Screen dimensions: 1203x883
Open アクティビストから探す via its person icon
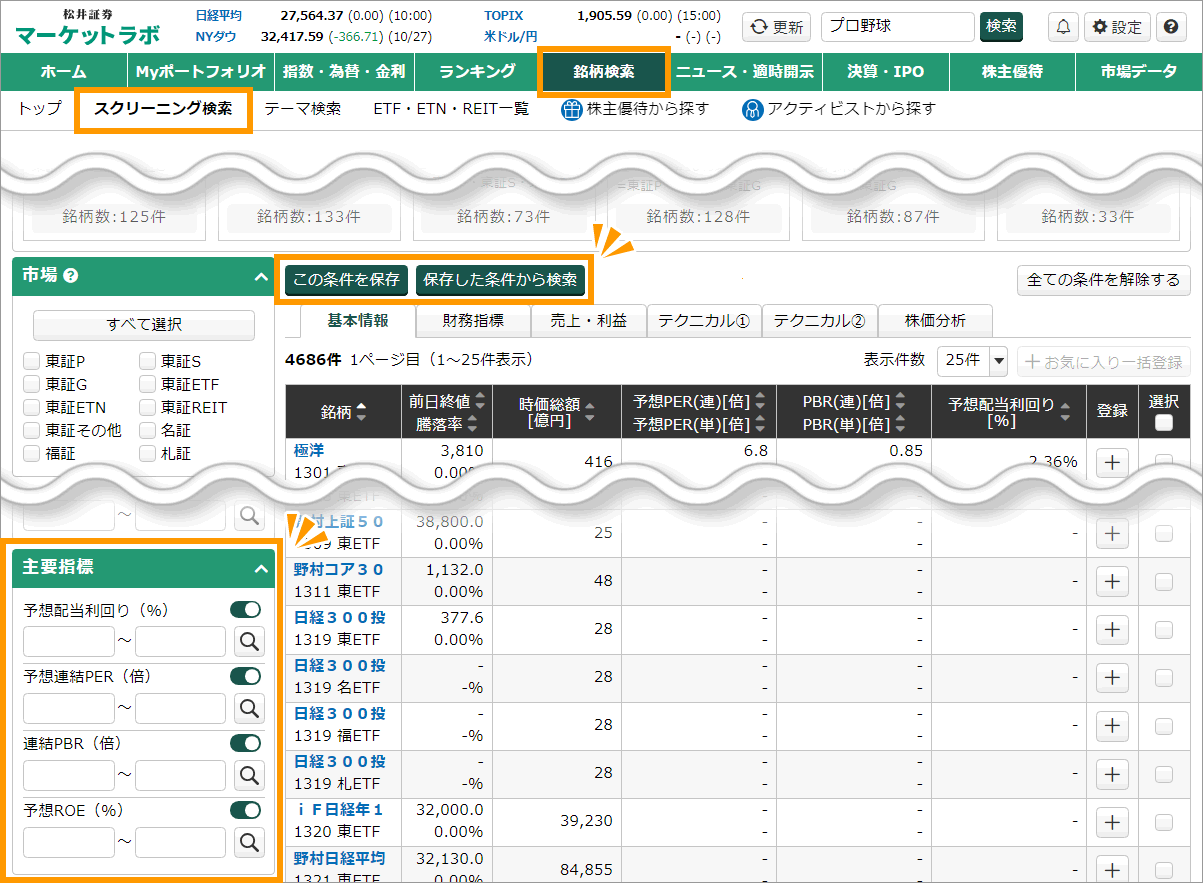click(x=752, y=109)
